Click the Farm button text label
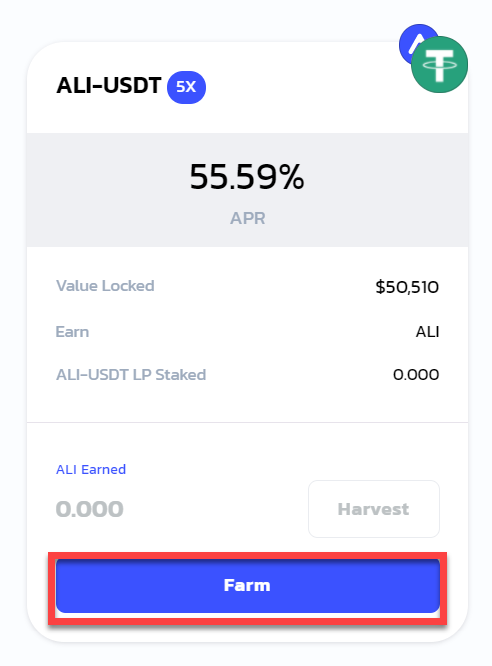Viewport: 492px width, 666px height. tap(247, 585)
